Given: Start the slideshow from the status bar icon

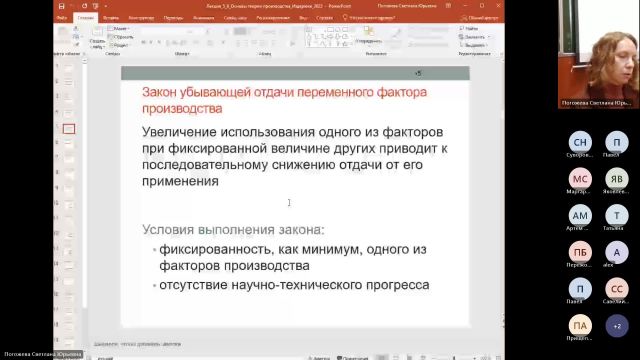Looking at the screenshot, I should pyautogui.click(x=423, y=358).
